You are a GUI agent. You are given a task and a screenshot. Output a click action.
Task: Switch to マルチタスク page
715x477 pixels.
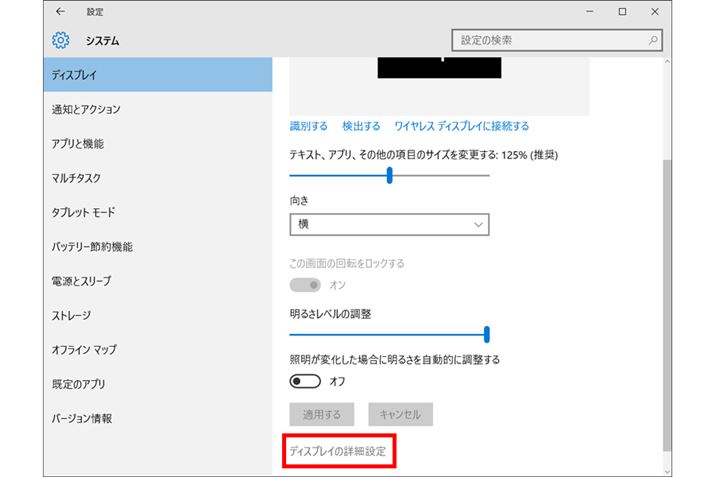(x=158, y=178)
